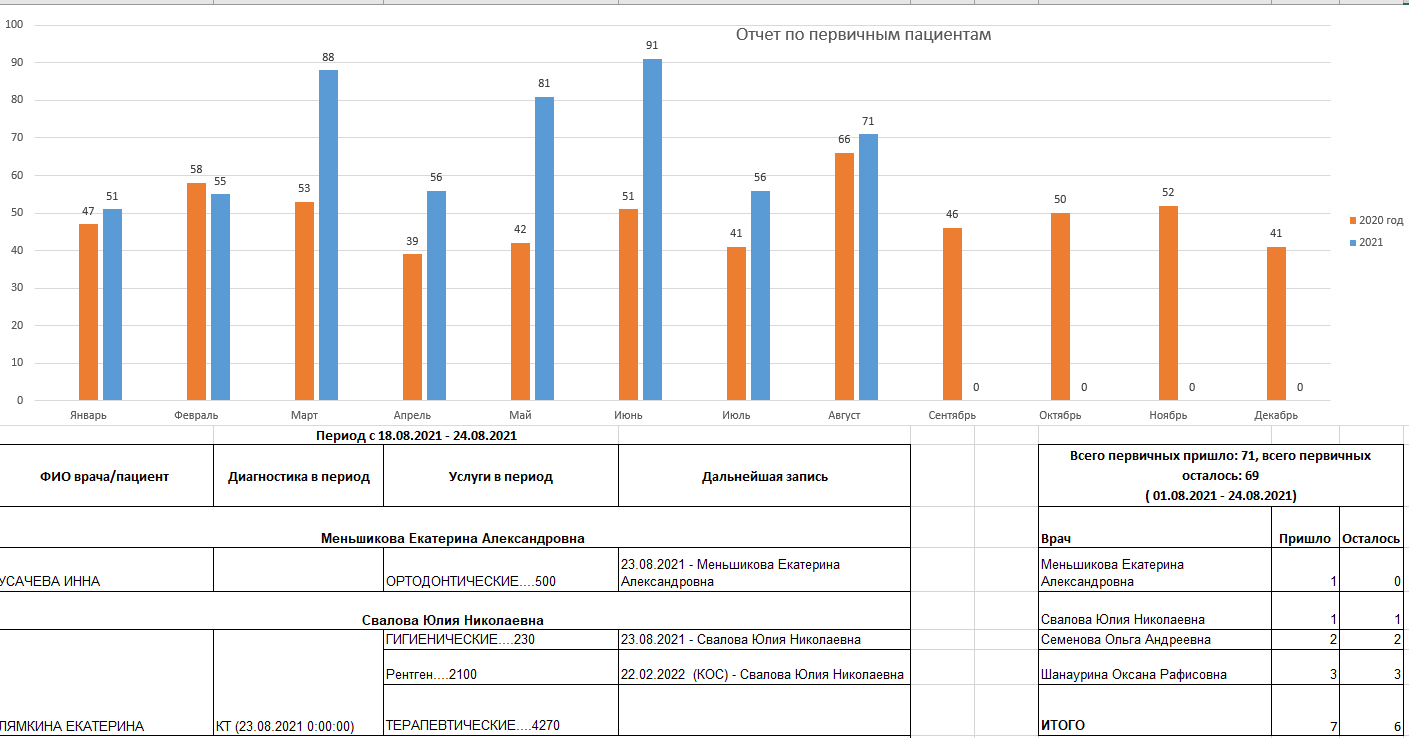Click the "Период с 18.08.2021 - 24.08.2021" cell
The width and height of the screenshot is (1409, 738).
416,436
